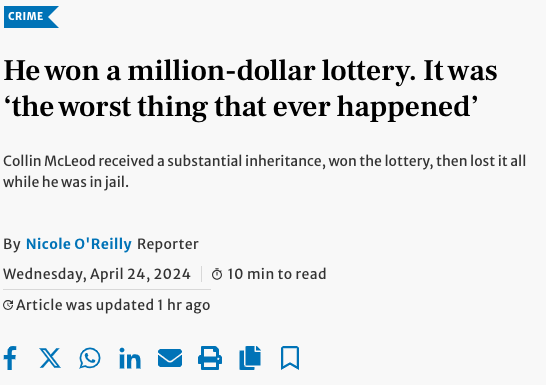The image size is (546, 385).
Task: Send the article by email
Action: (170, 358)
